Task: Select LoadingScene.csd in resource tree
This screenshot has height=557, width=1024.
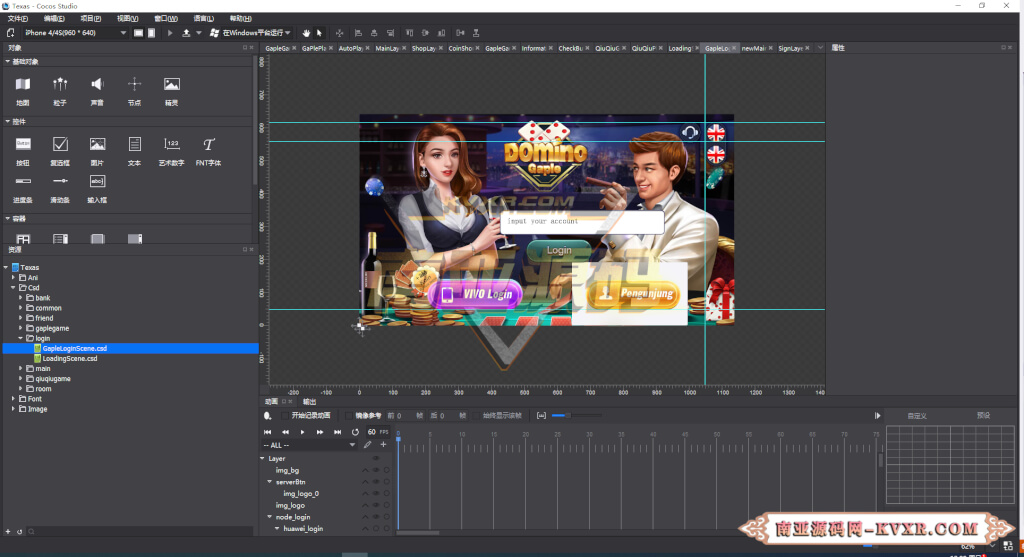Action: coord(70,358)
